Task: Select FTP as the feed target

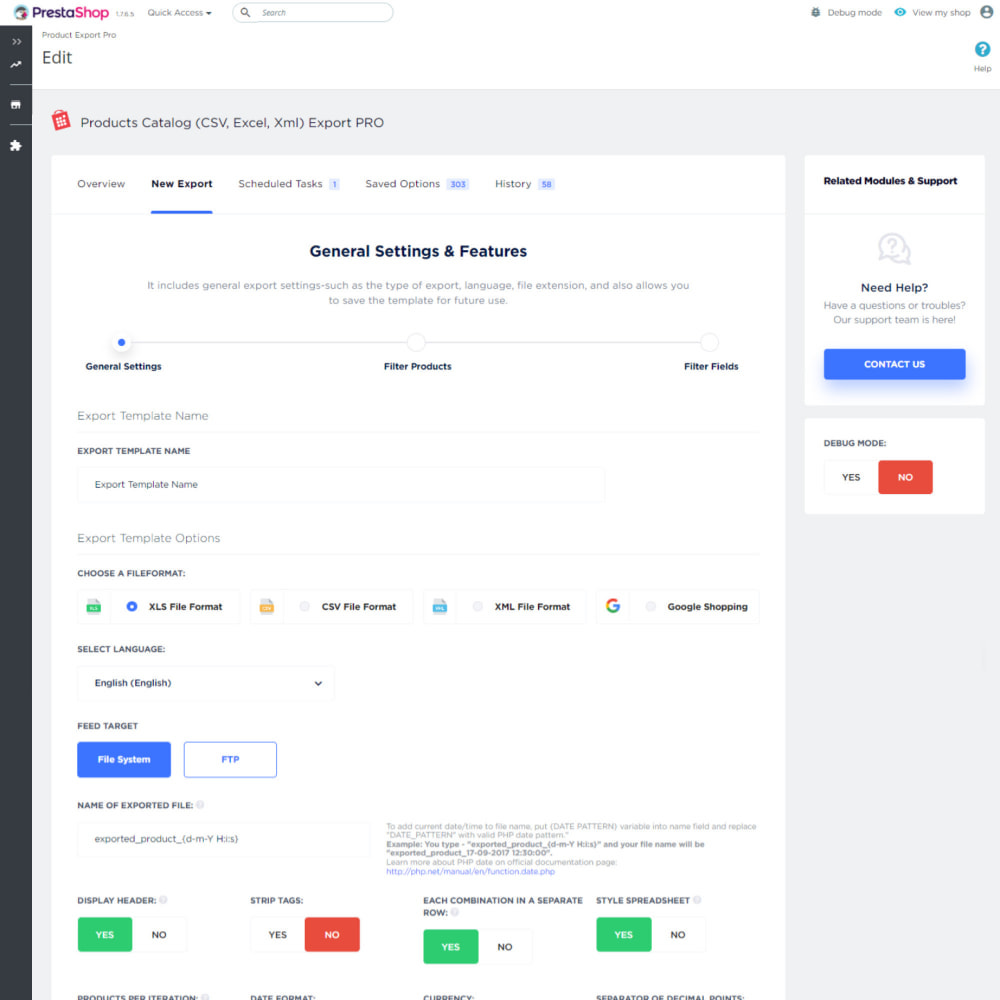Action: (x=230, y=759)
